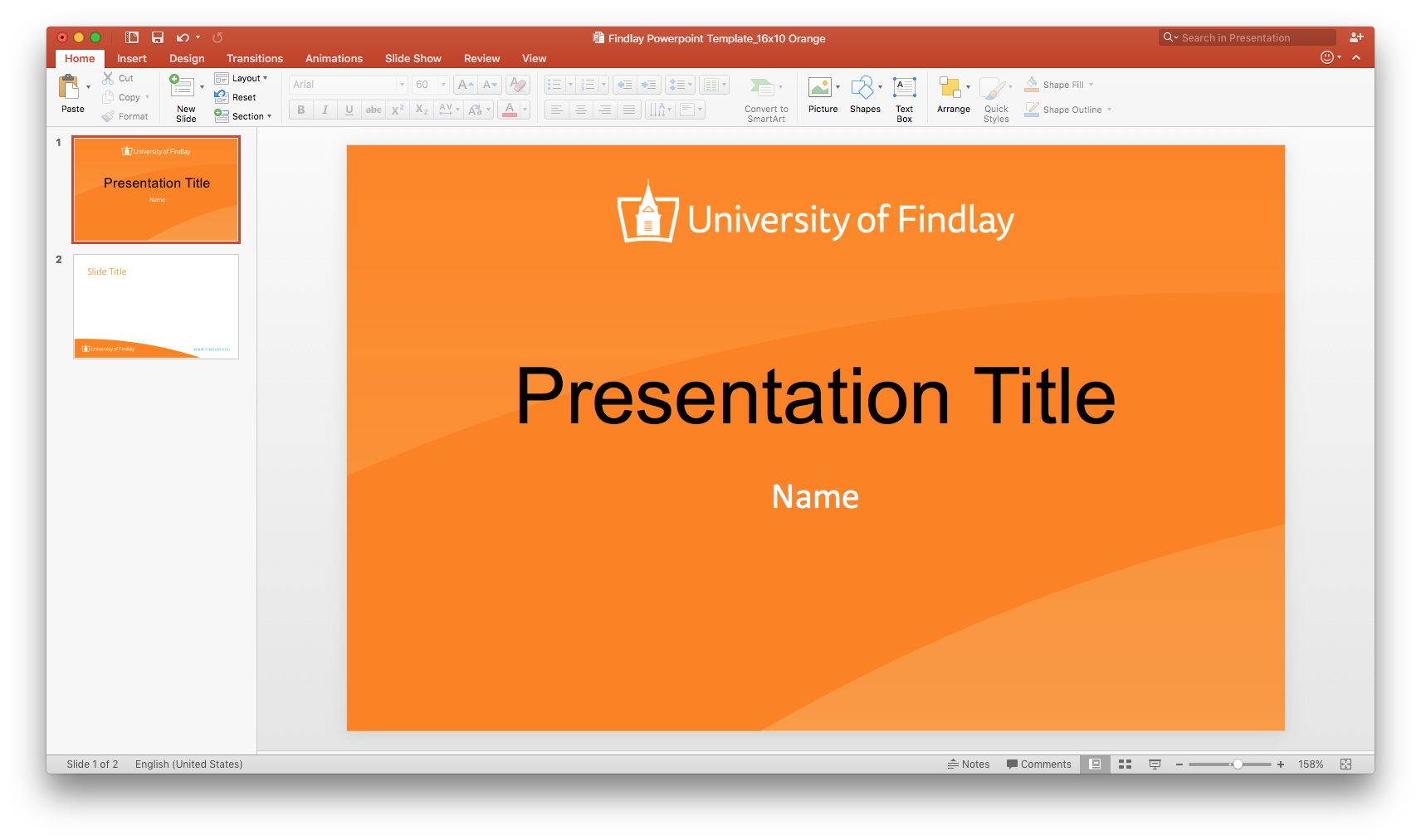Increase the list indent level
Viewport: 1421px width, 840px height.
(649, 85)
